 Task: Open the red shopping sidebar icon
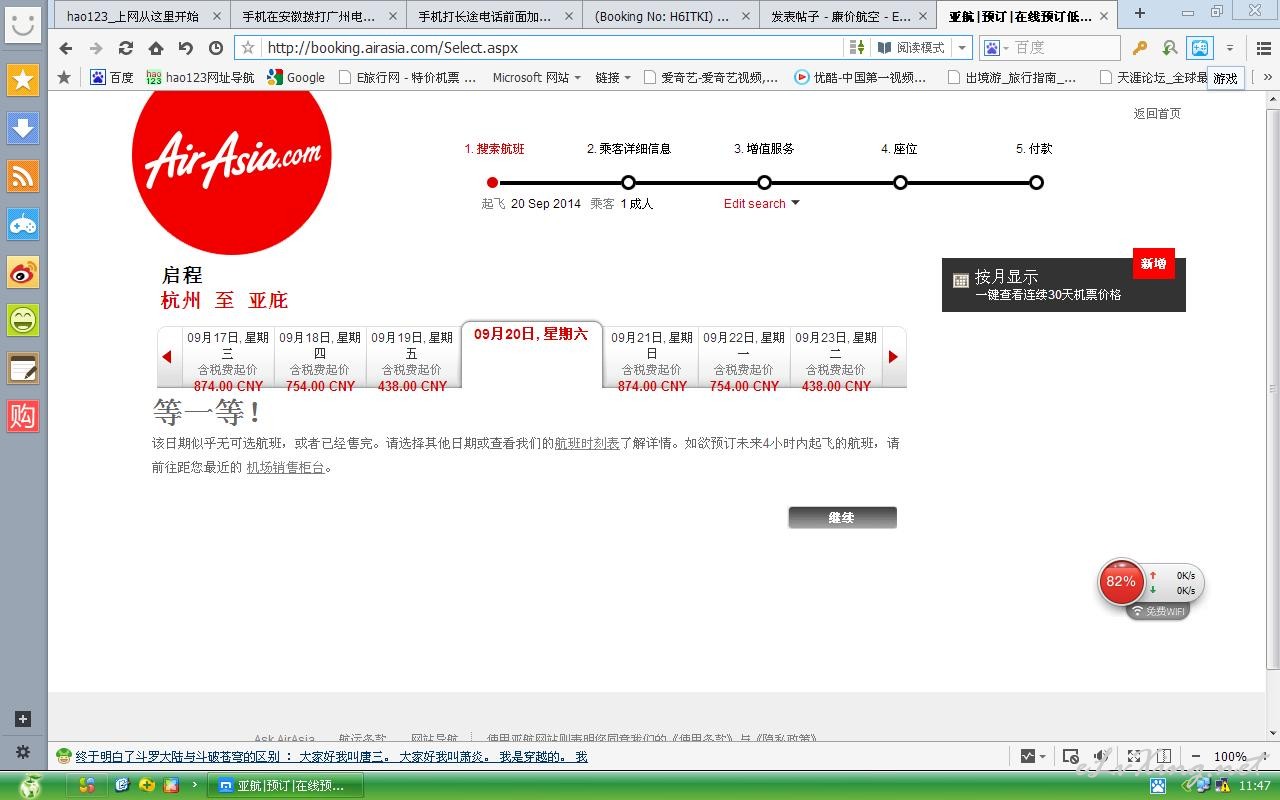point(23,416)
